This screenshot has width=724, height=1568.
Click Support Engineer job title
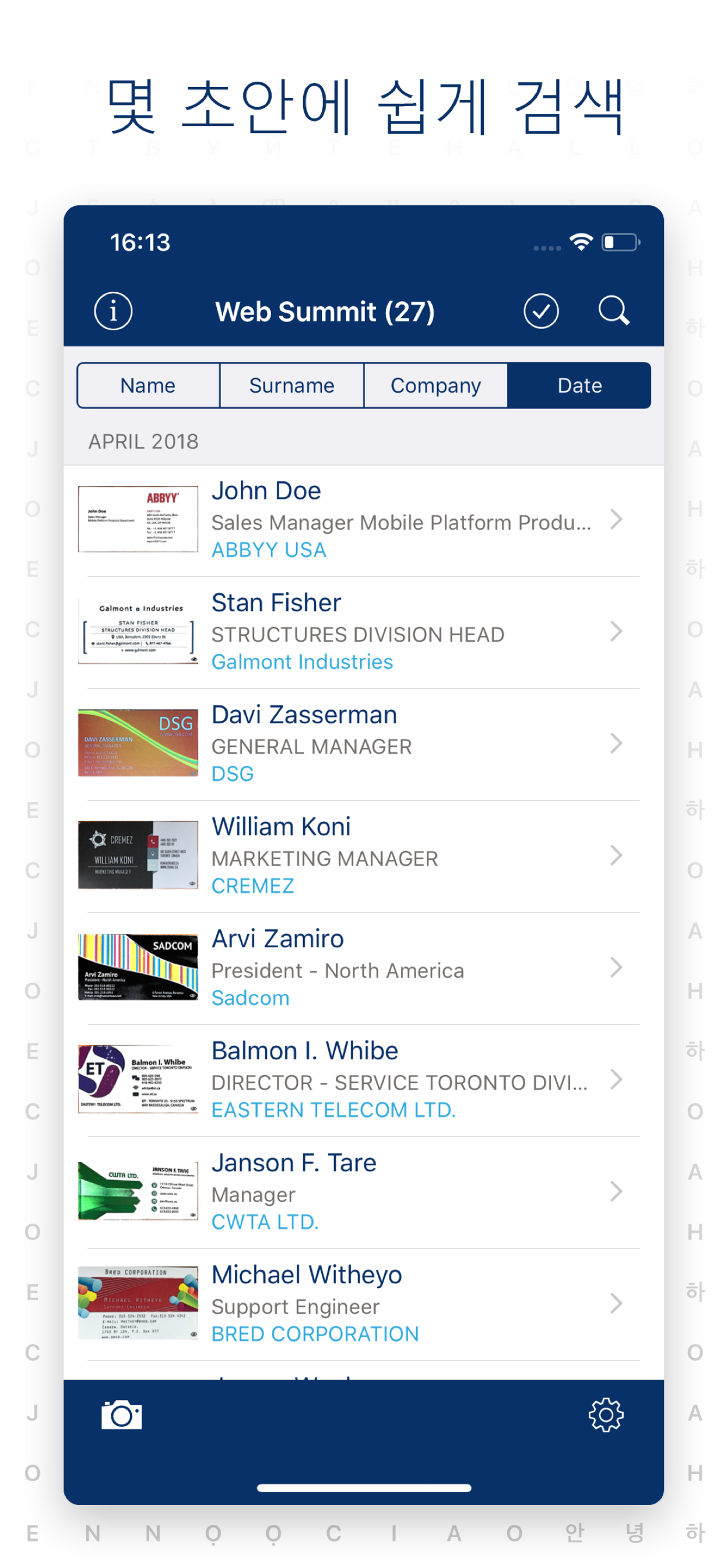pyautogui.click(x=295, y=1306)
